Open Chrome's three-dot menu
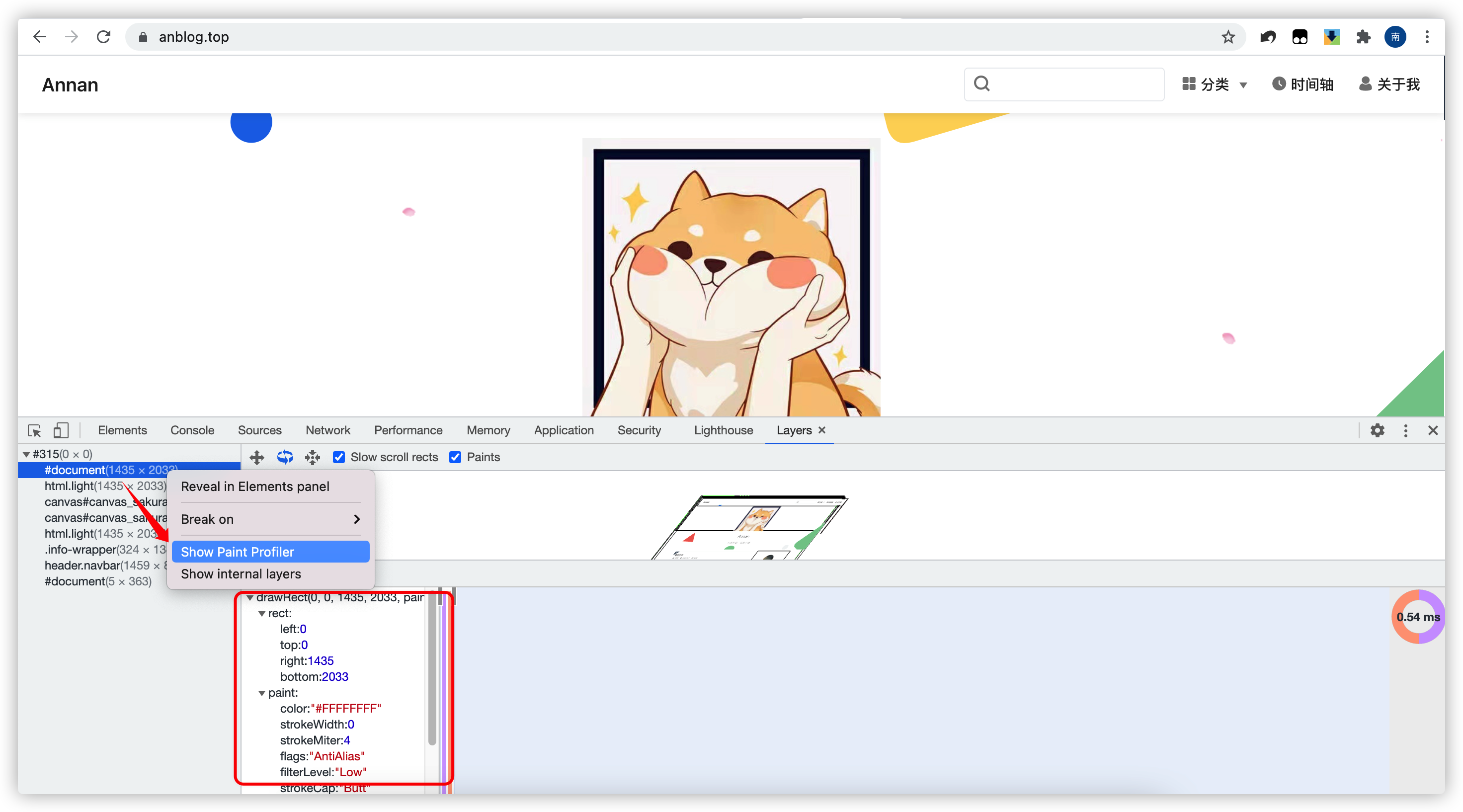The image size is (1463, 812). [x=1427, y=37]
